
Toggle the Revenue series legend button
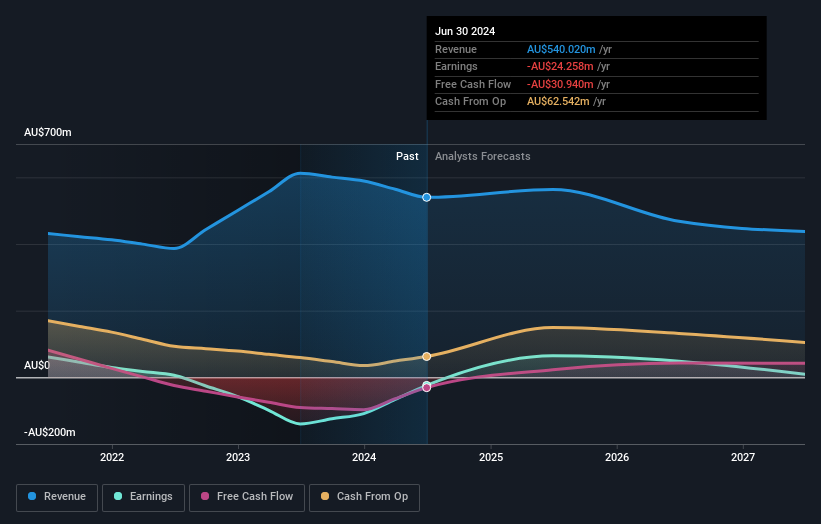[57, 497]
